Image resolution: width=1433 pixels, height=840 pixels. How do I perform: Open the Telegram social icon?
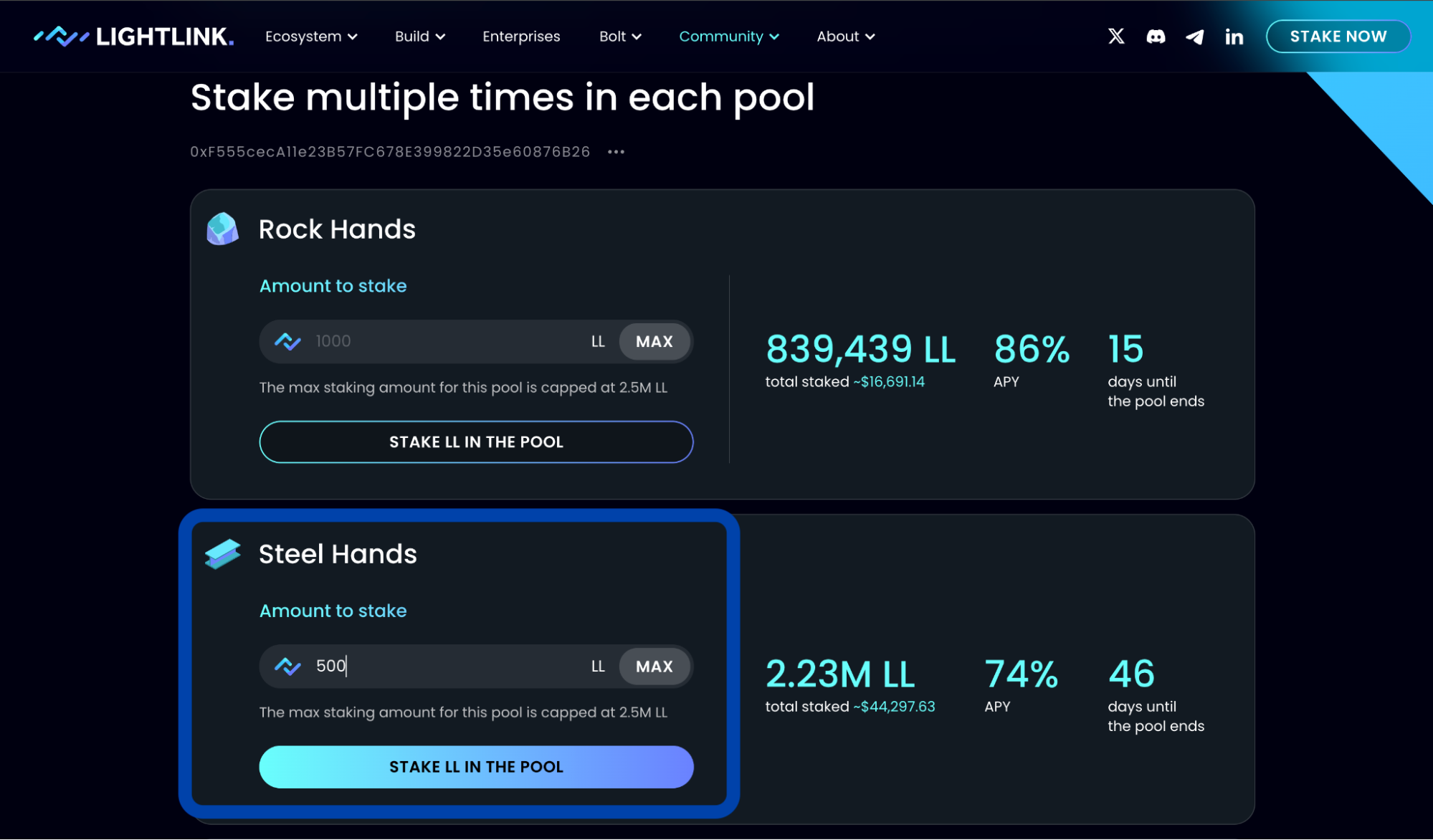click(x=1194, y=37)
